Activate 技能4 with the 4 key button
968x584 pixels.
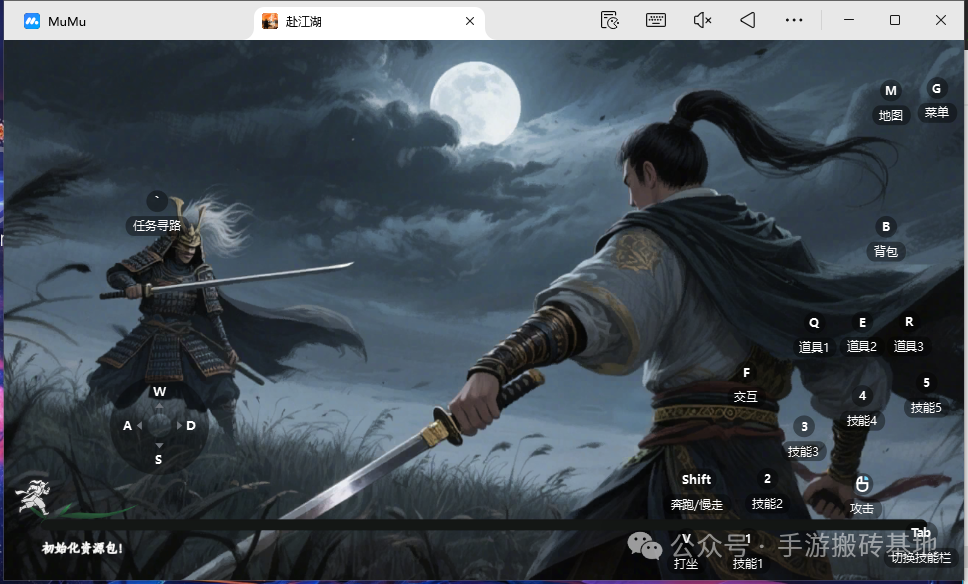click(862, 397)
